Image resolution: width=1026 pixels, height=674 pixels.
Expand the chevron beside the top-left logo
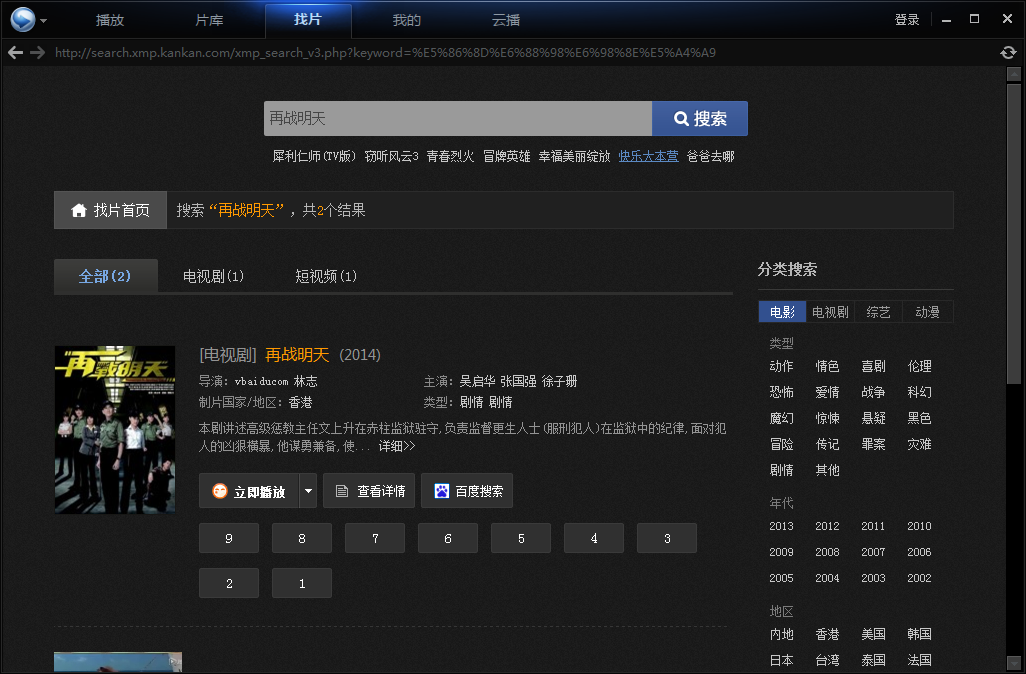pyautogui.click(x=43, y=19)
